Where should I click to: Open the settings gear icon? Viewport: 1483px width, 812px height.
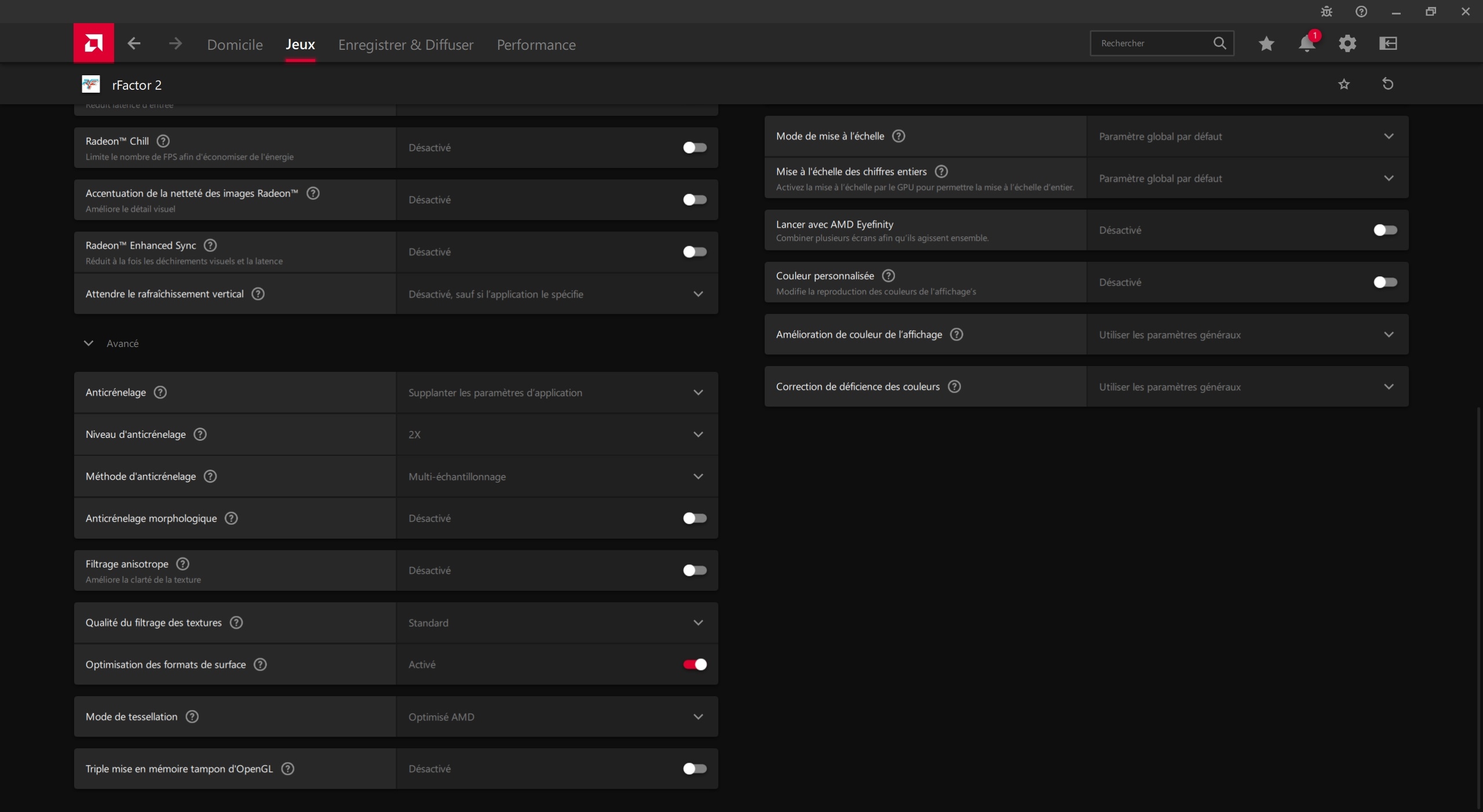pos(1347,43)
